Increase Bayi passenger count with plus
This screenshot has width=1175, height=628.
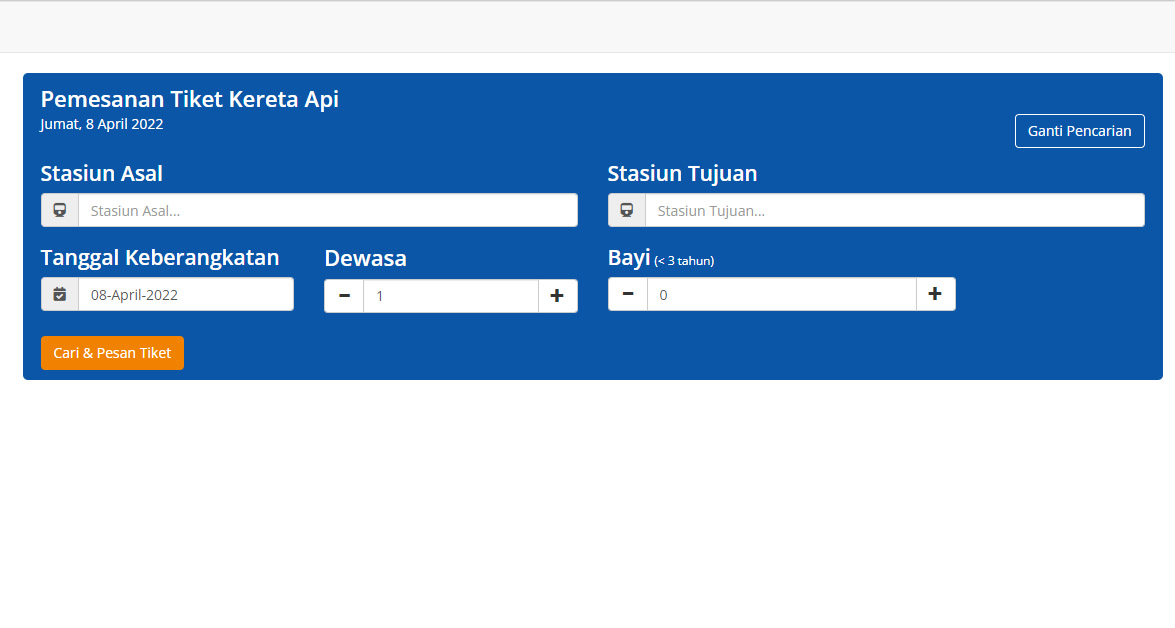click(935, 294)
